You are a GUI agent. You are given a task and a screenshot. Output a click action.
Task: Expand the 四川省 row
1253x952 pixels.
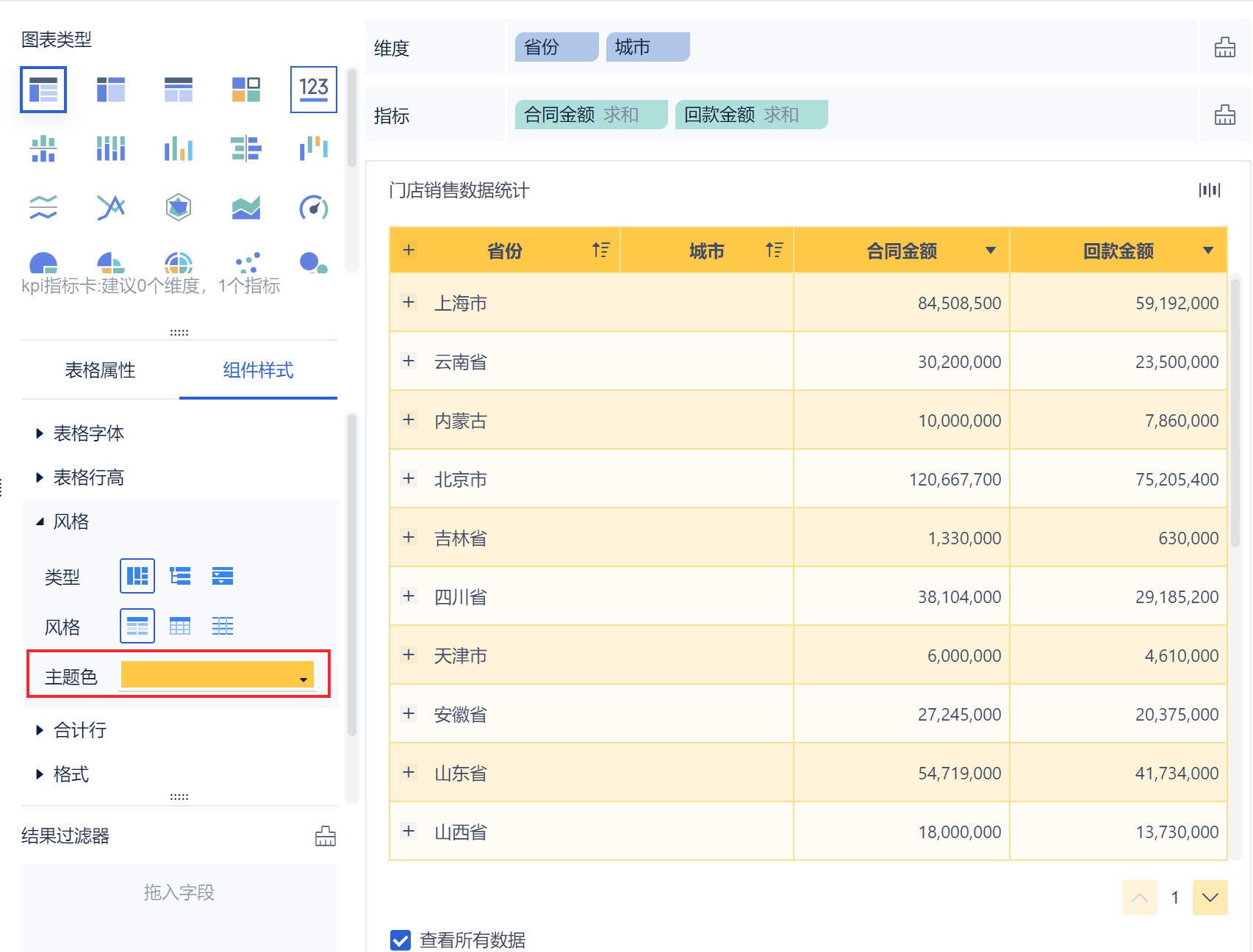click(x=409, y=596)
